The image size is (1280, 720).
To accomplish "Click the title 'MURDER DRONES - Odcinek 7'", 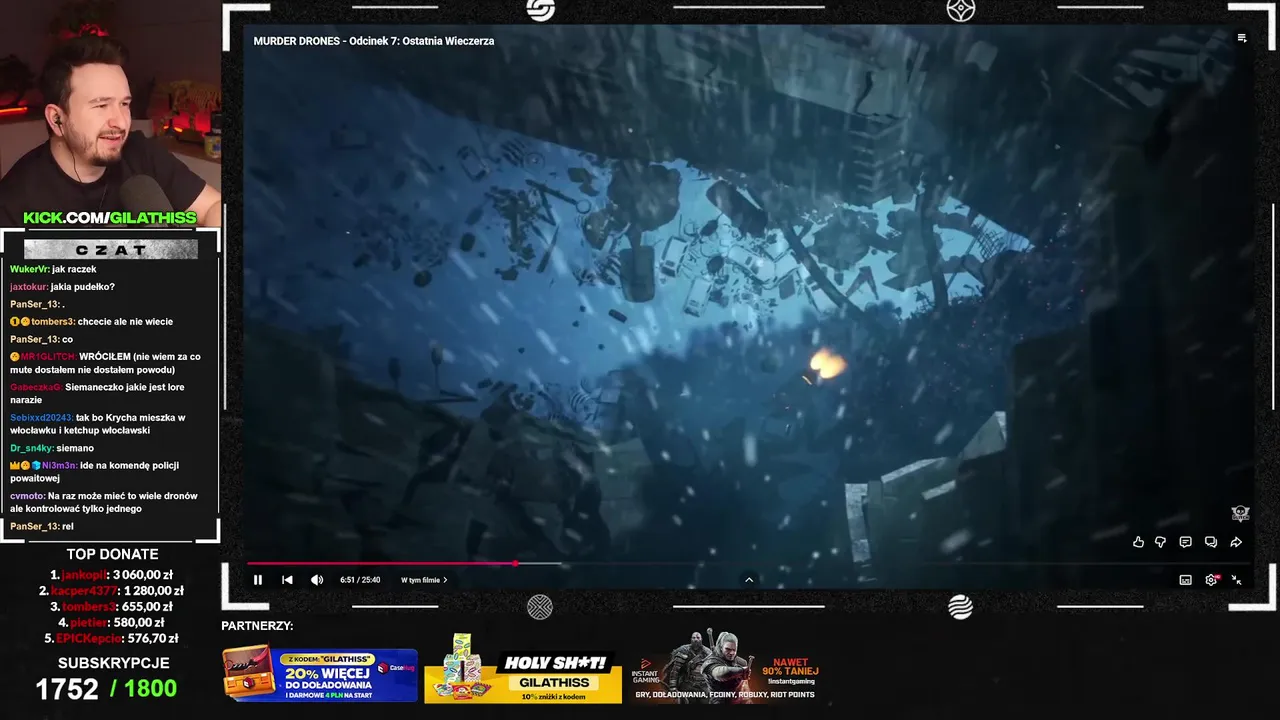I will 374,41.
